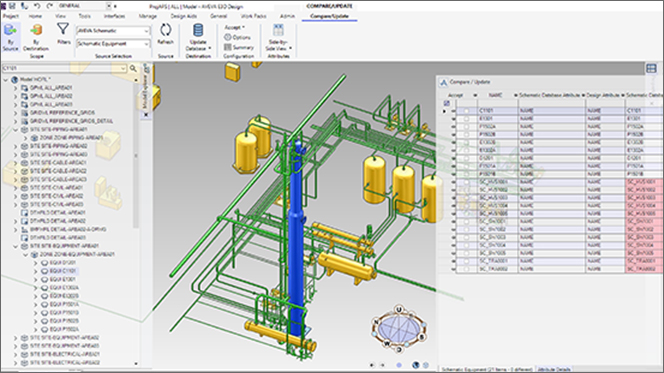Select the Compare/Update ribbon tab
The height and width of the screenshot is (373, 664).
(x=329, y=16)
